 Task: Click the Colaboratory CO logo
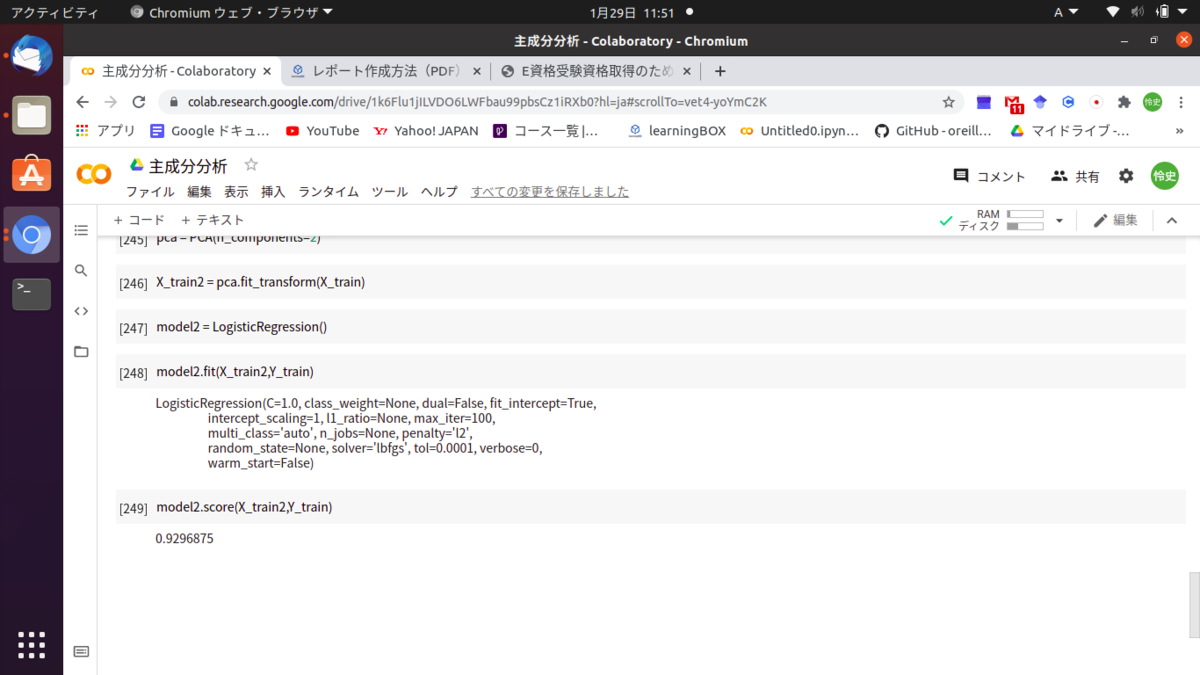(94, 174)
